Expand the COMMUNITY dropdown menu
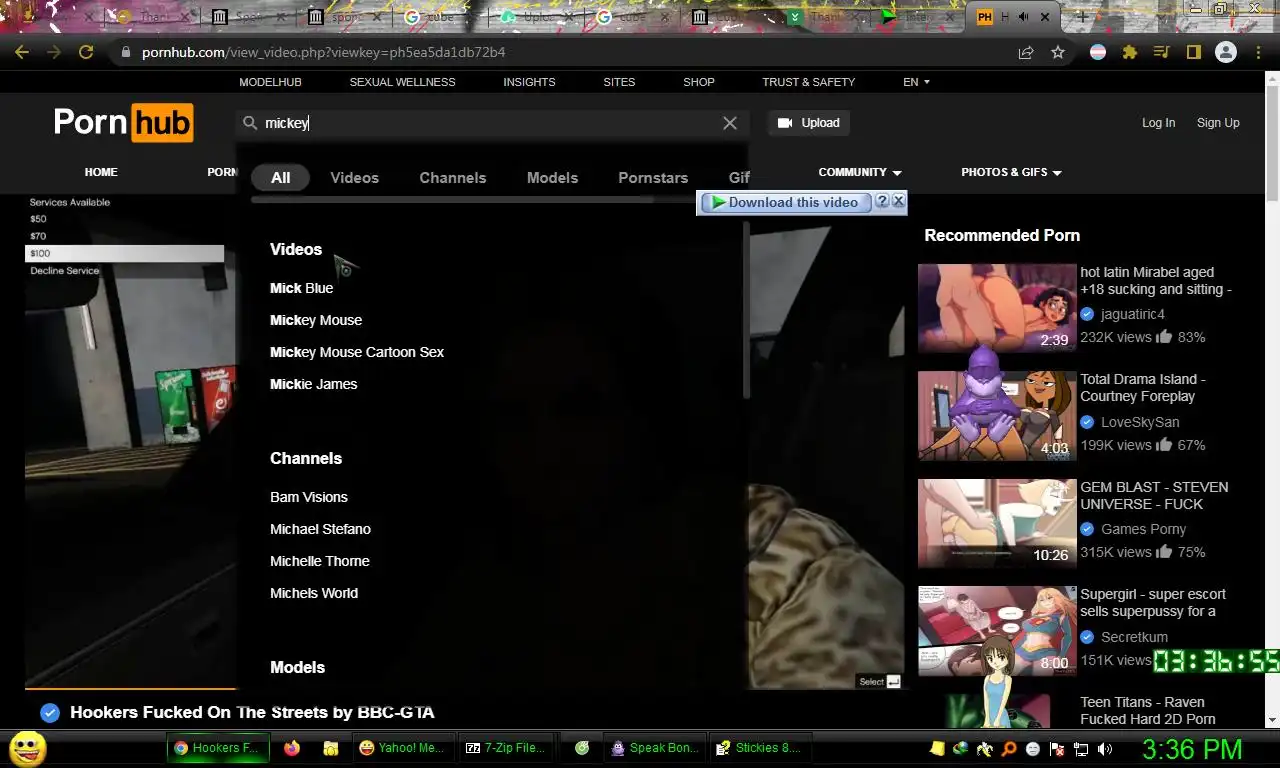The image size is (1280, 768). tap(859, 172)
